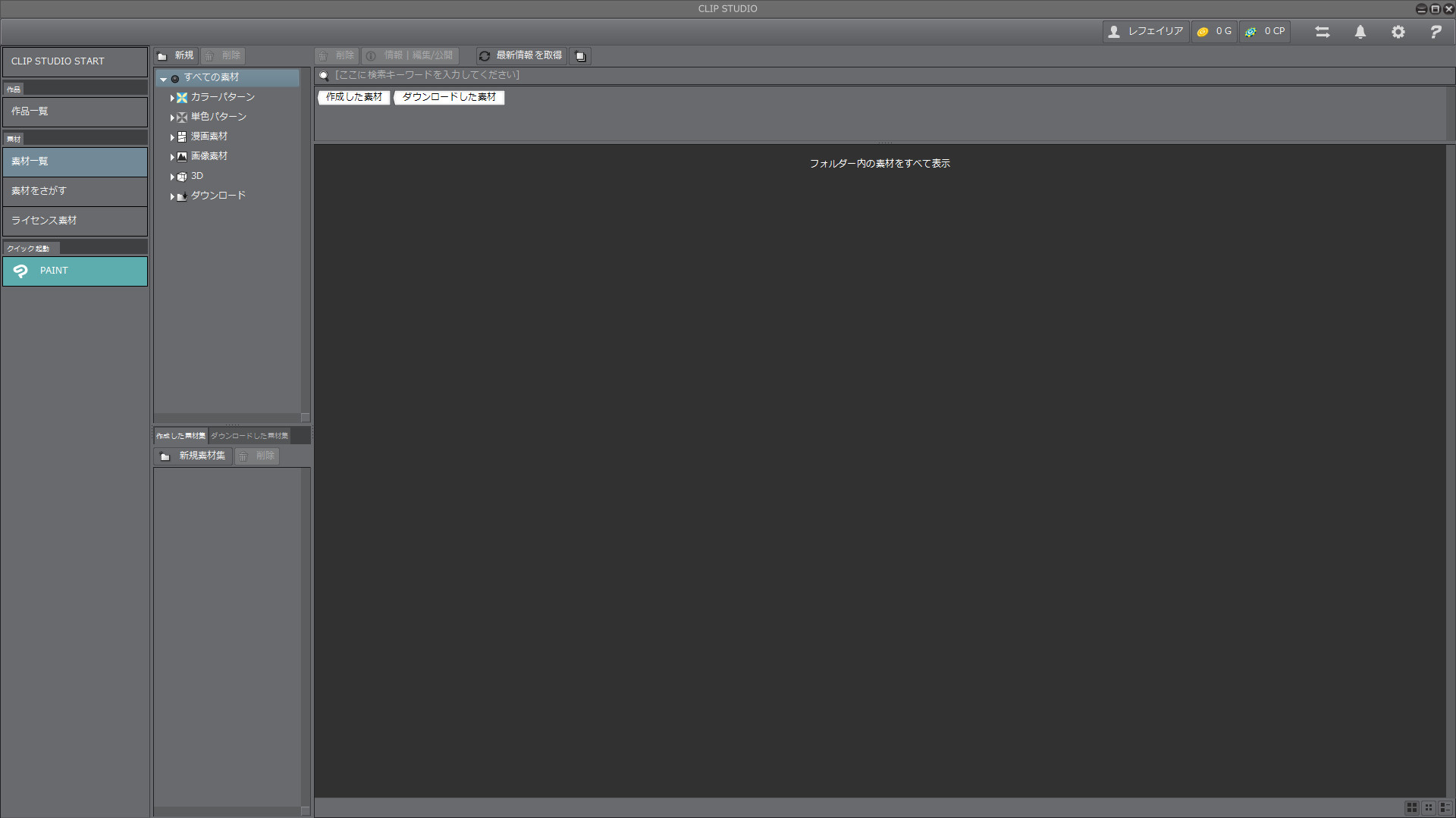Open the notifications bell

point(1360,32)
